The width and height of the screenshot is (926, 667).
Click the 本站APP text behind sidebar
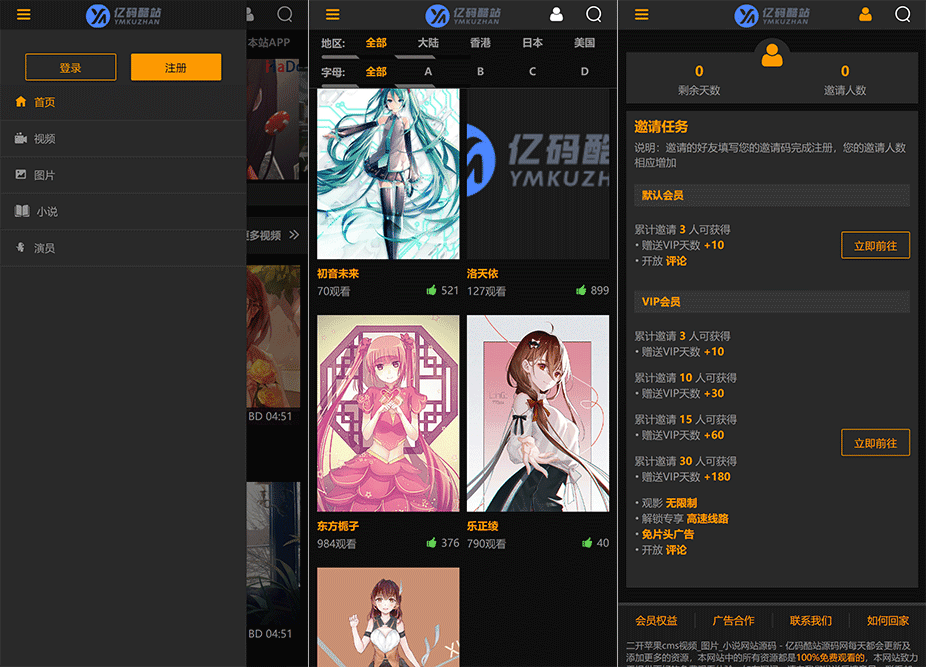269,43
